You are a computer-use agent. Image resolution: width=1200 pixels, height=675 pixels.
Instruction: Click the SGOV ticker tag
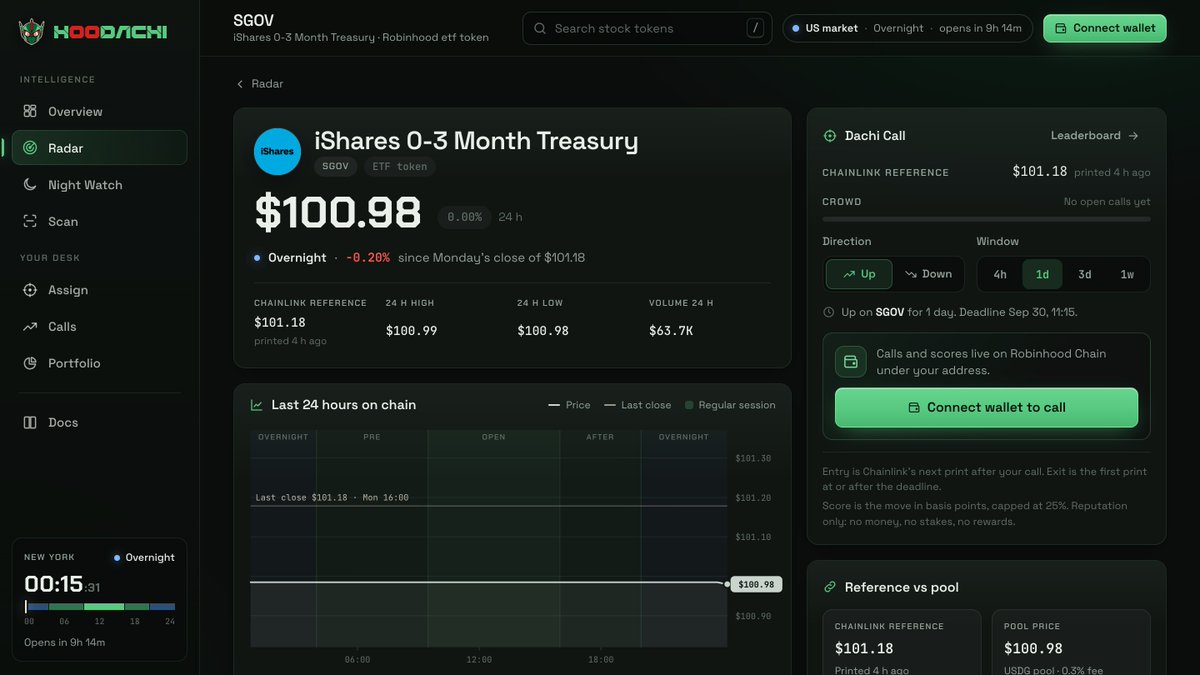coord(335,167)
